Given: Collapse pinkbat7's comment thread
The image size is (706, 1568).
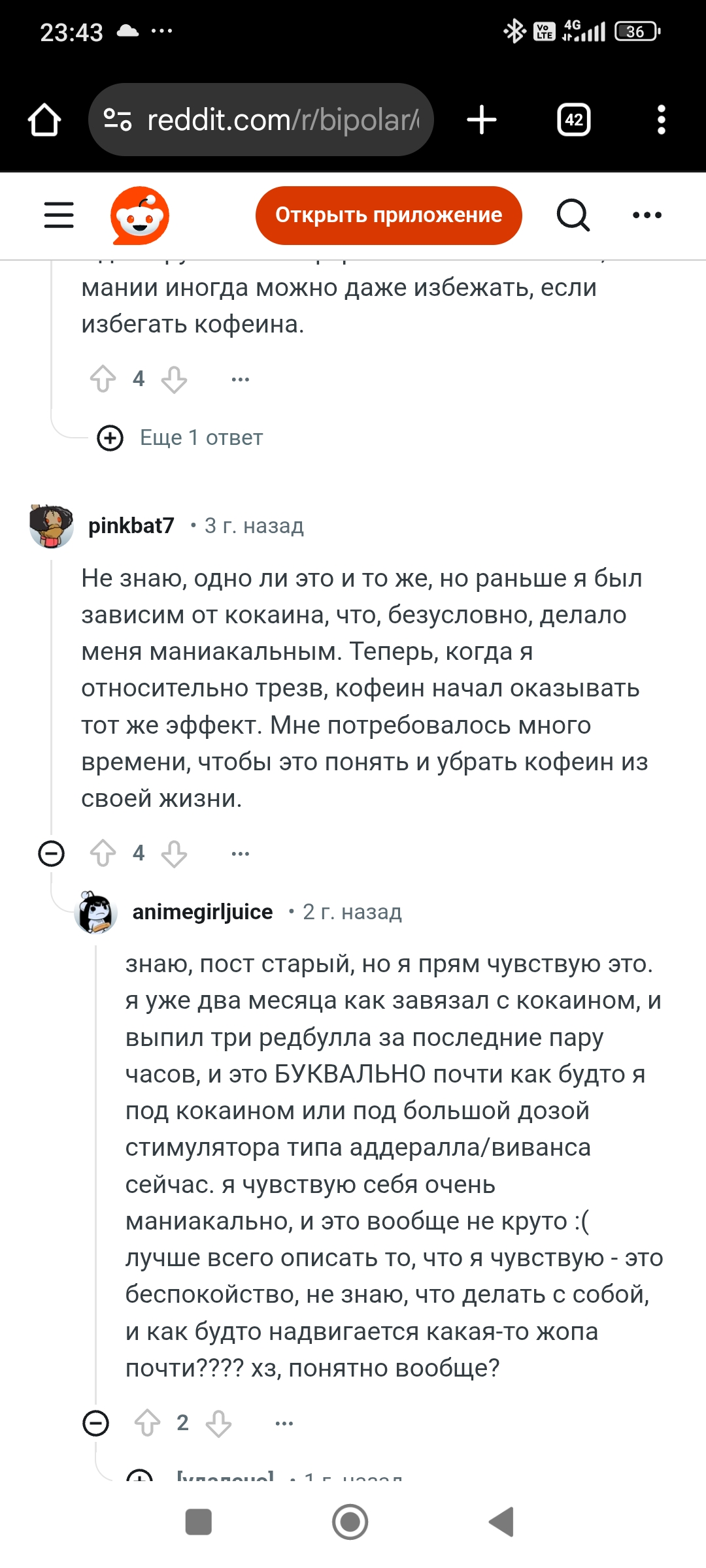Looking at the screenshot, I should [x=52, y=853].
